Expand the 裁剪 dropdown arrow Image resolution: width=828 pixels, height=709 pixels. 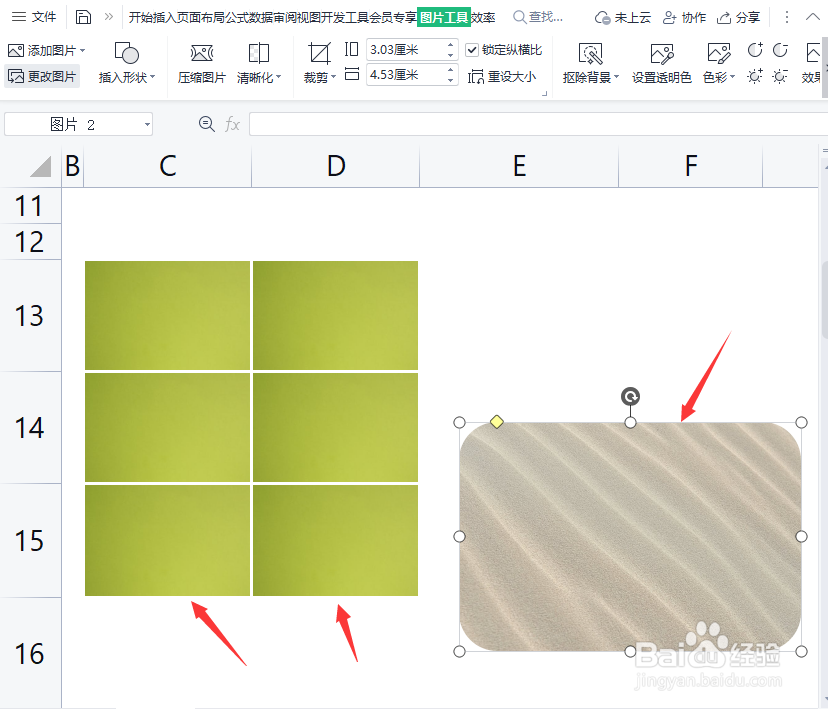pyautogui.click(x=333, y=77)
